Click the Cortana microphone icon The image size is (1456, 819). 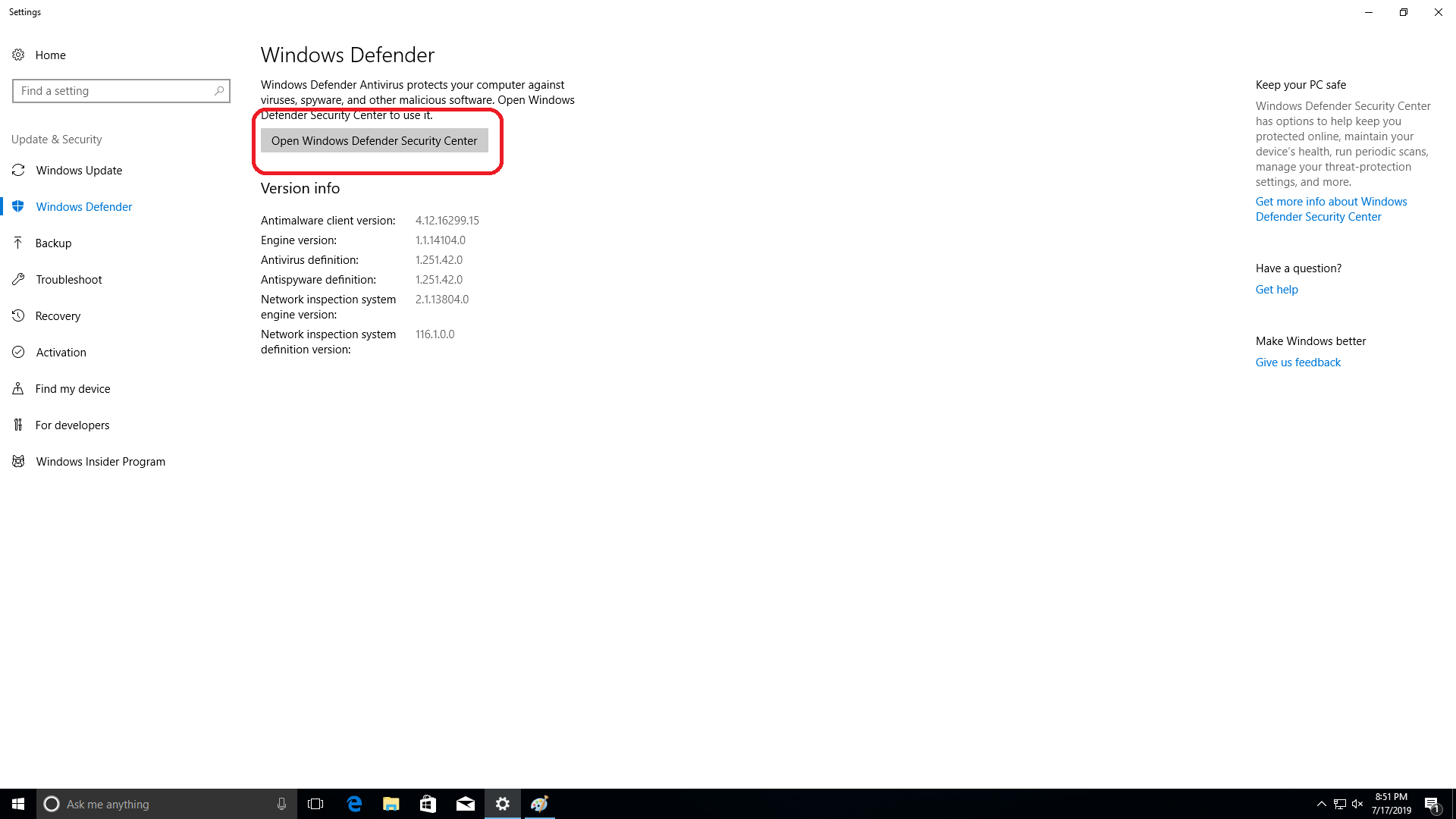tap(281, 804)
